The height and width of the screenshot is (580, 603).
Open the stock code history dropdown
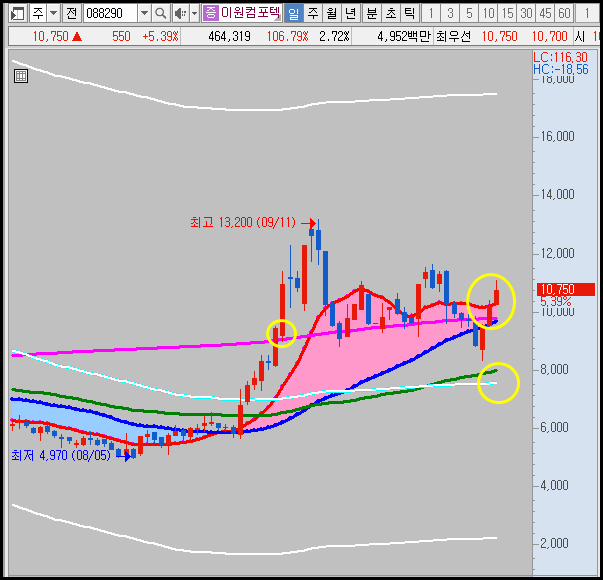click(144, 14)
